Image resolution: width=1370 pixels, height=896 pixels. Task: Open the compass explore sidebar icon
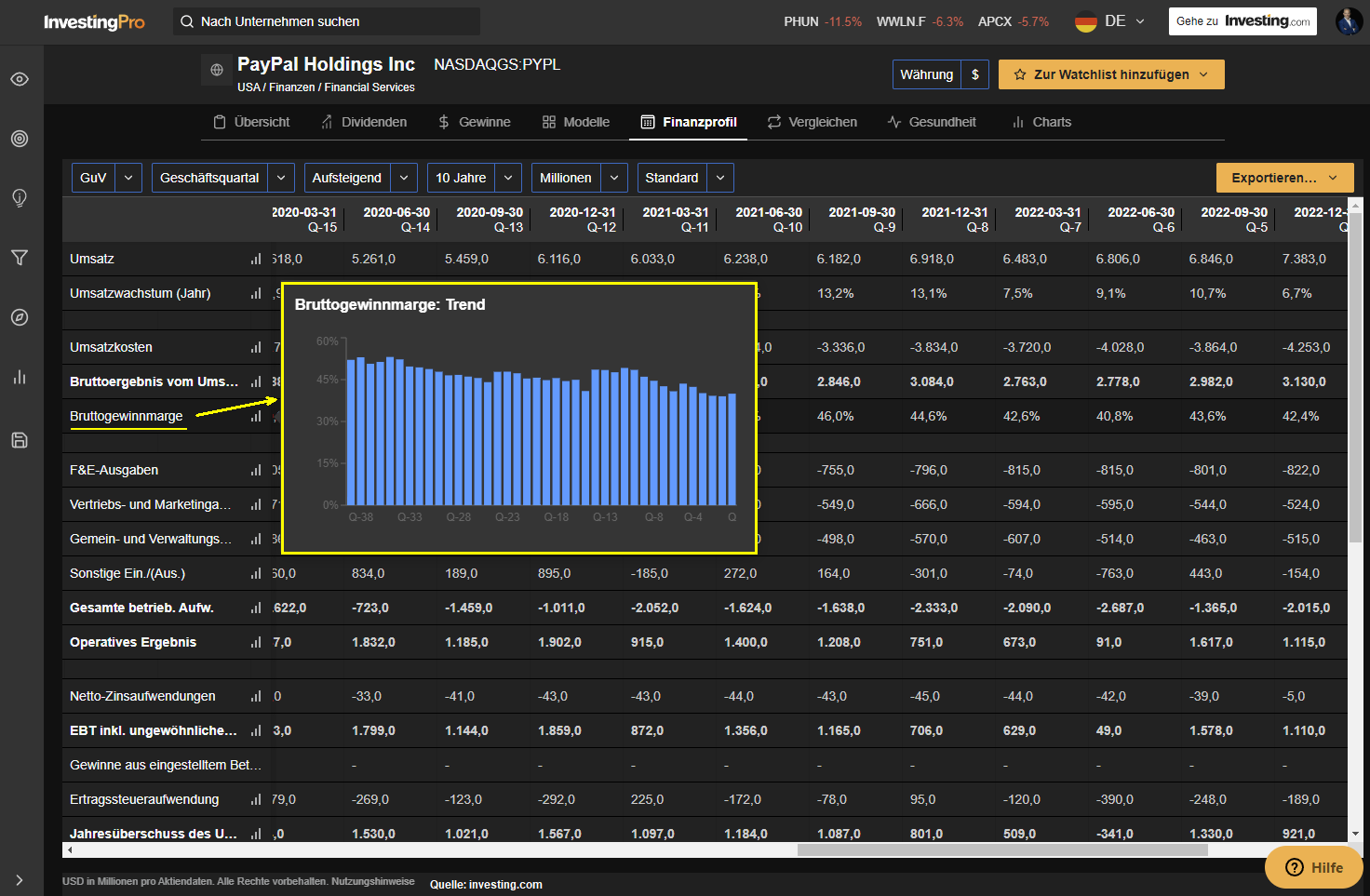tap(20, 317)
